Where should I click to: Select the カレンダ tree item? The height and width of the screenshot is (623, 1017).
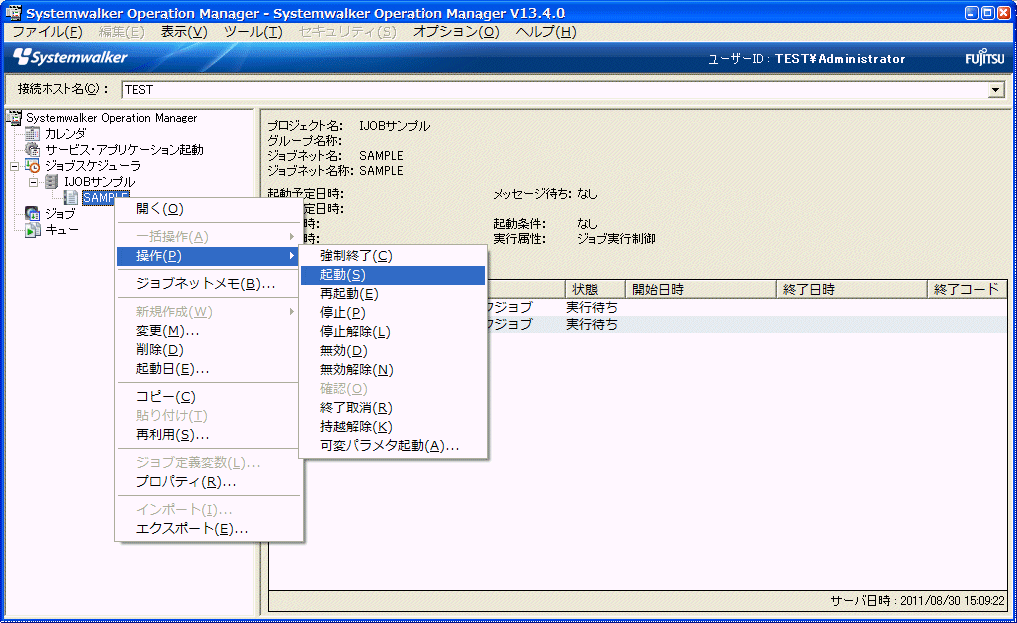(x=65, y=134)
